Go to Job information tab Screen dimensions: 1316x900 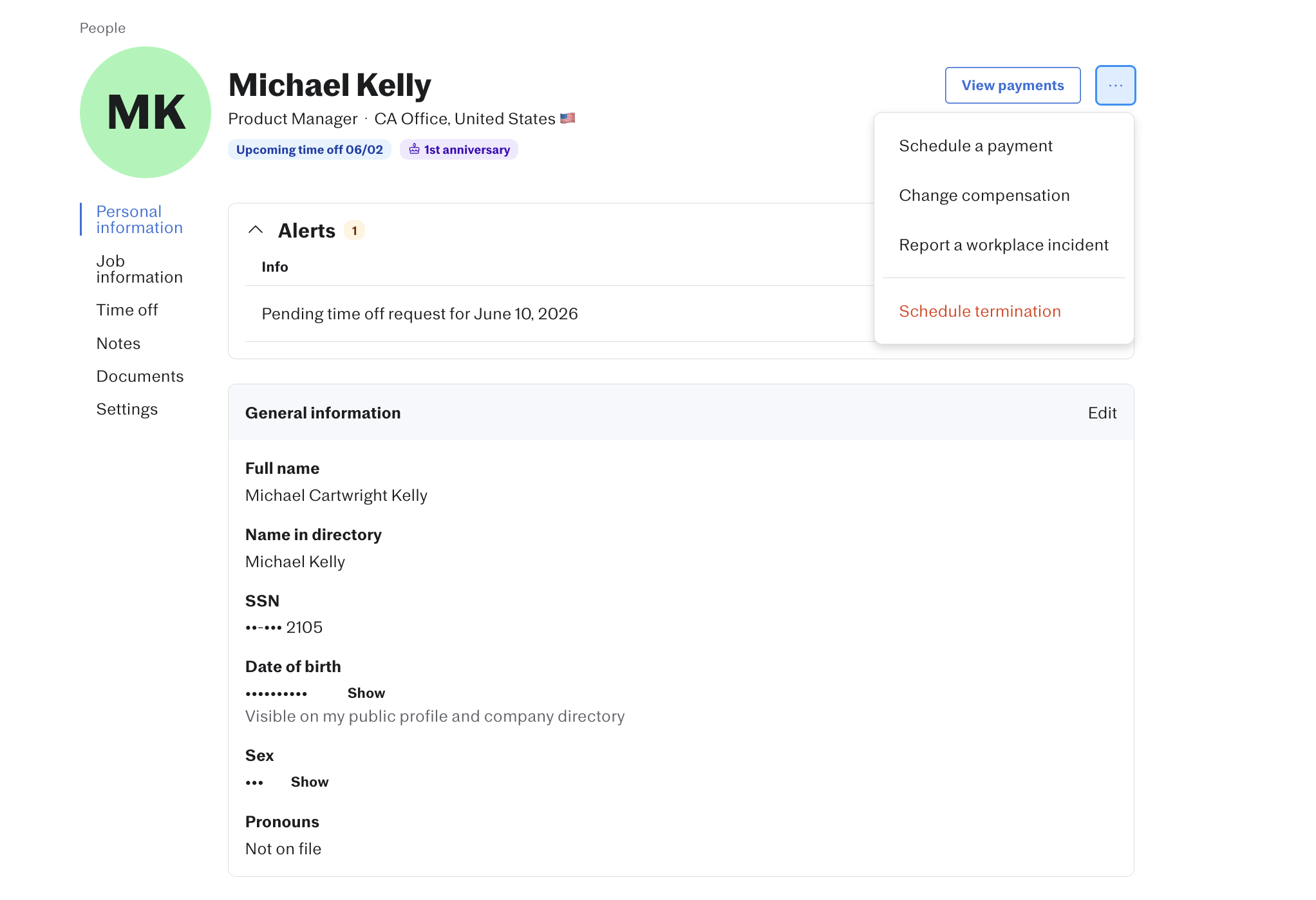pyautogui.click(x=140, y=269)
